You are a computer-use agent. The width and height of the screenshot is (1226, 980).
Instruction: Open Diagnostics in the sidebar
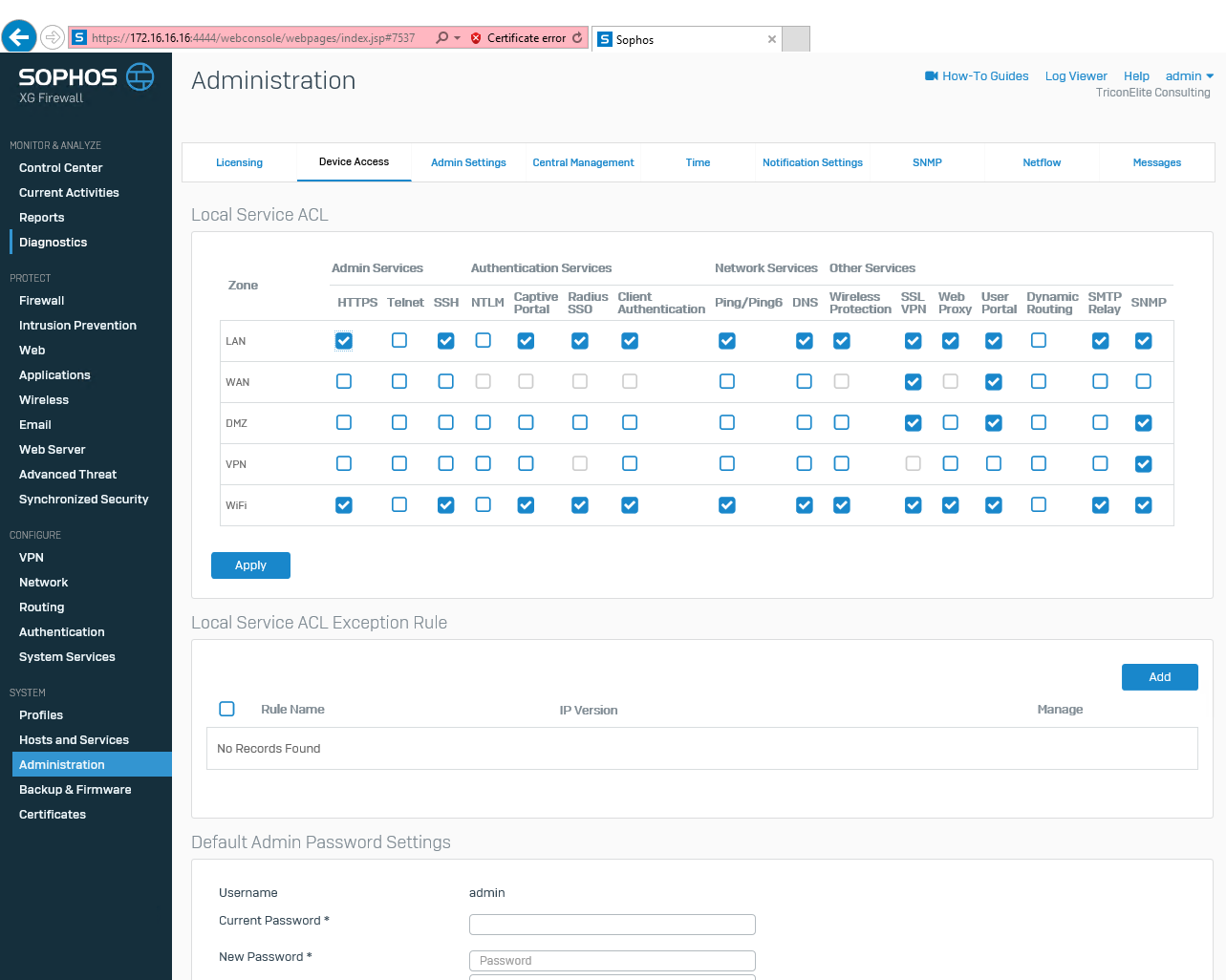tap(54, 243)
